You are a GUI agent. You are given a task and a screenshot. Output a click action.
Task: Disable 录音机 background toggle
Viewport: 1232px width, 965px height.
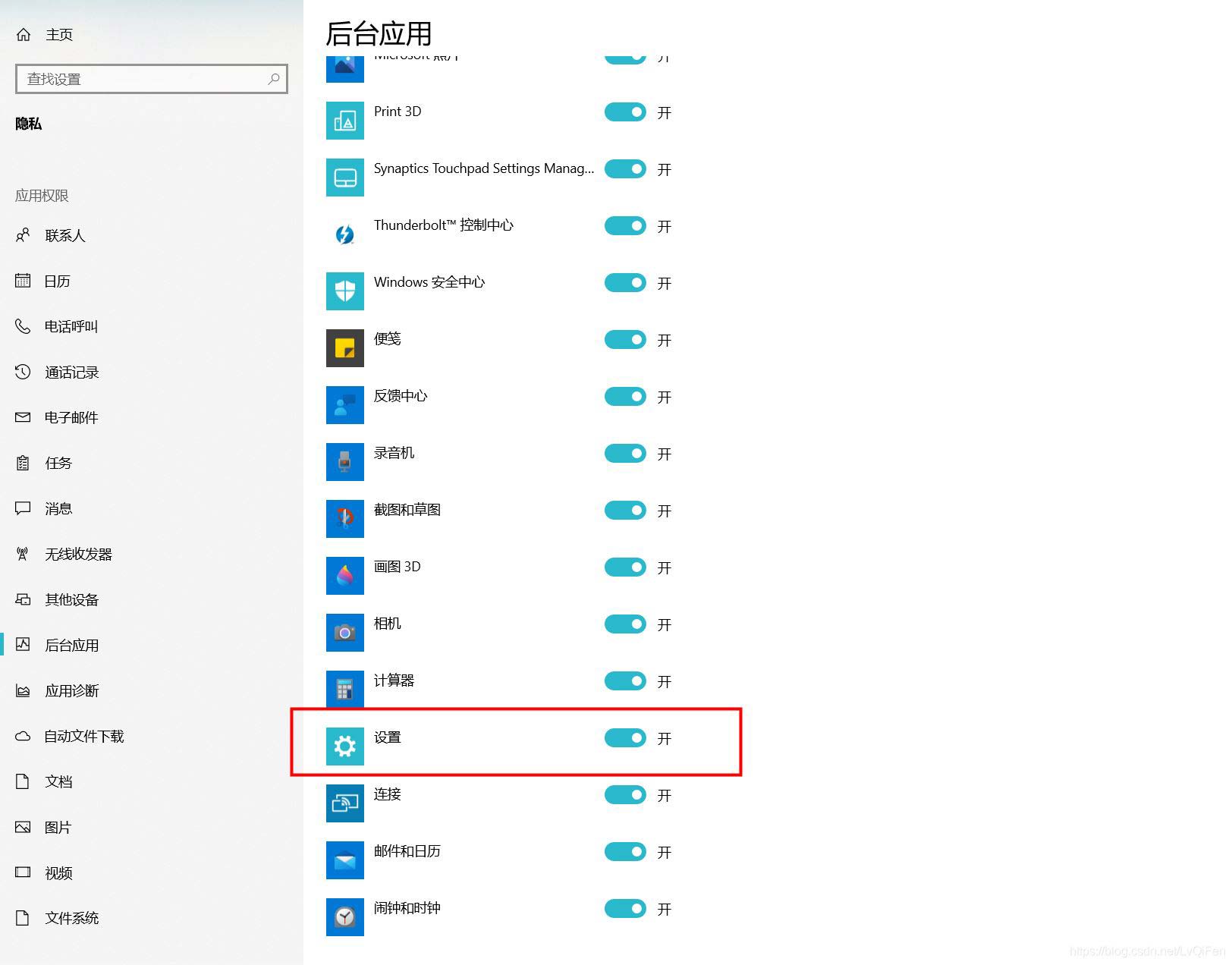click(625, 454)
